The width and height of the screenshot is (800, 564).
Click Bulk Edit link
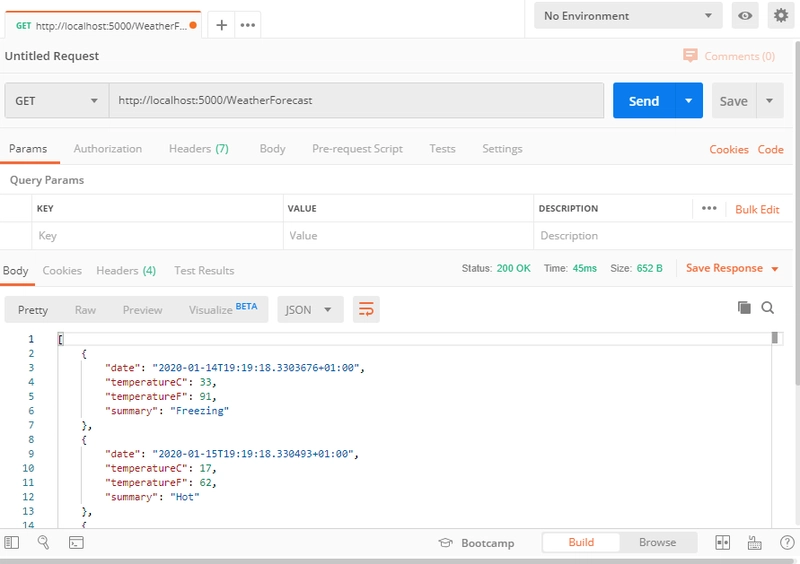tap(757, 209)
